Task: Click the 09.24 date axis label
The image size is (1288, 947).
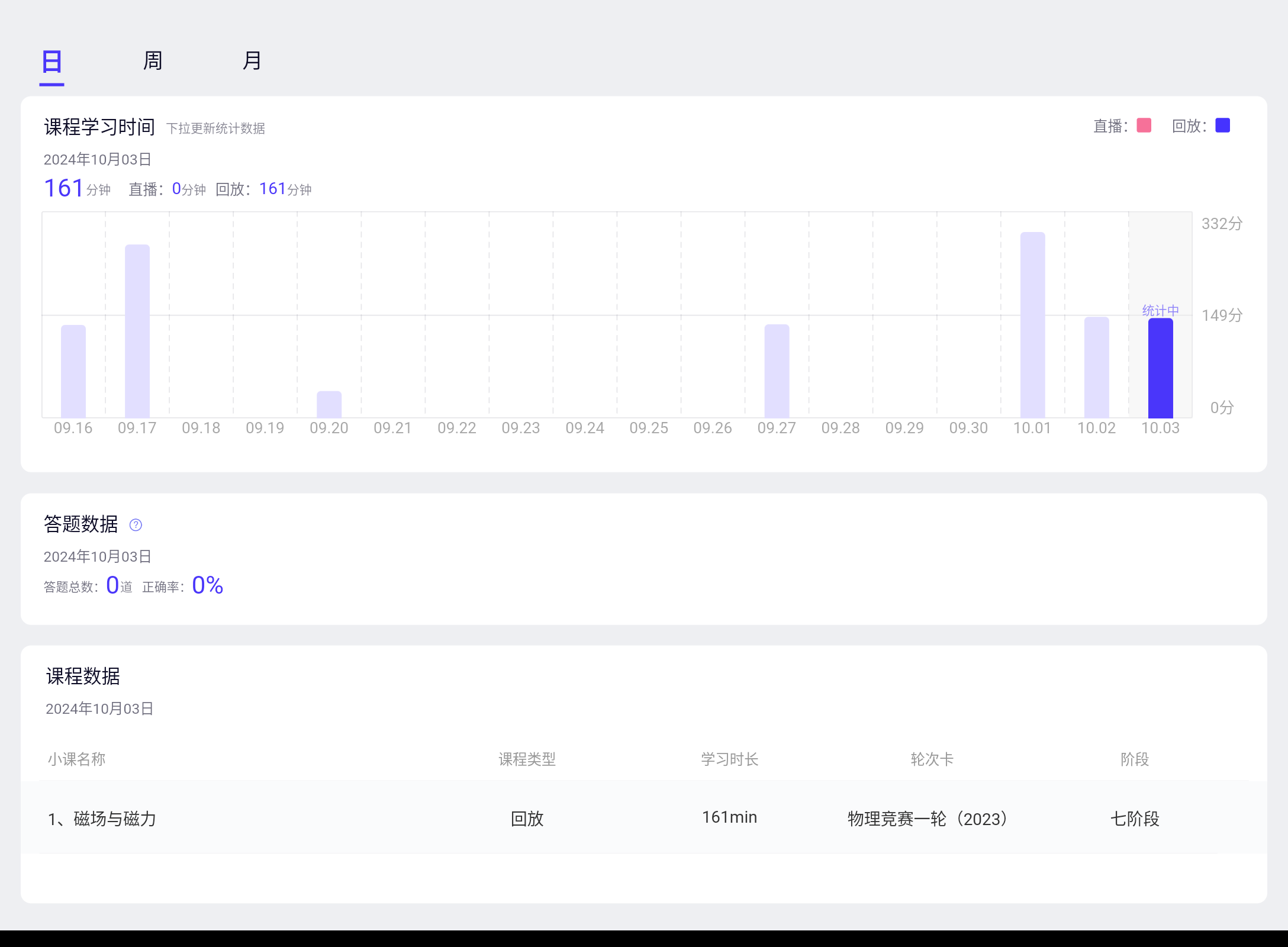Action: click(x=585, y=428)
